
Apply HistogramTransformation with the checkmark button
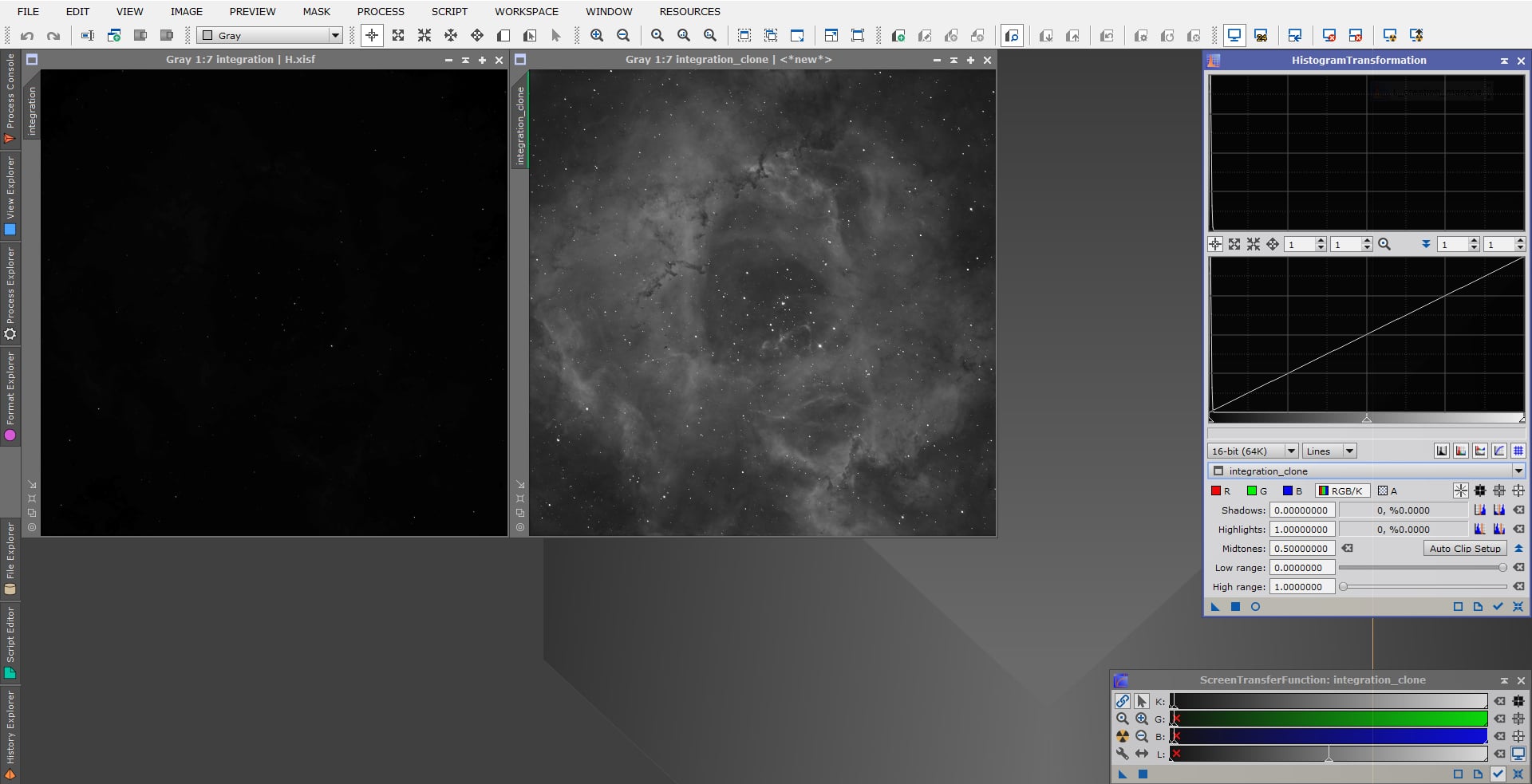(x=1498, y=606)
